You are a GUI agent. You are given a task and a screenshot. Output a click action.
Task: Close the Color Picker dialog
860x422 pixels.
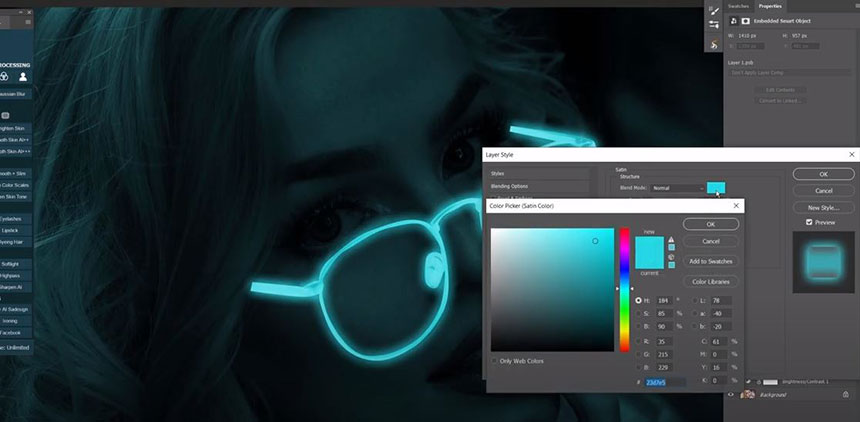pos(737,206)
